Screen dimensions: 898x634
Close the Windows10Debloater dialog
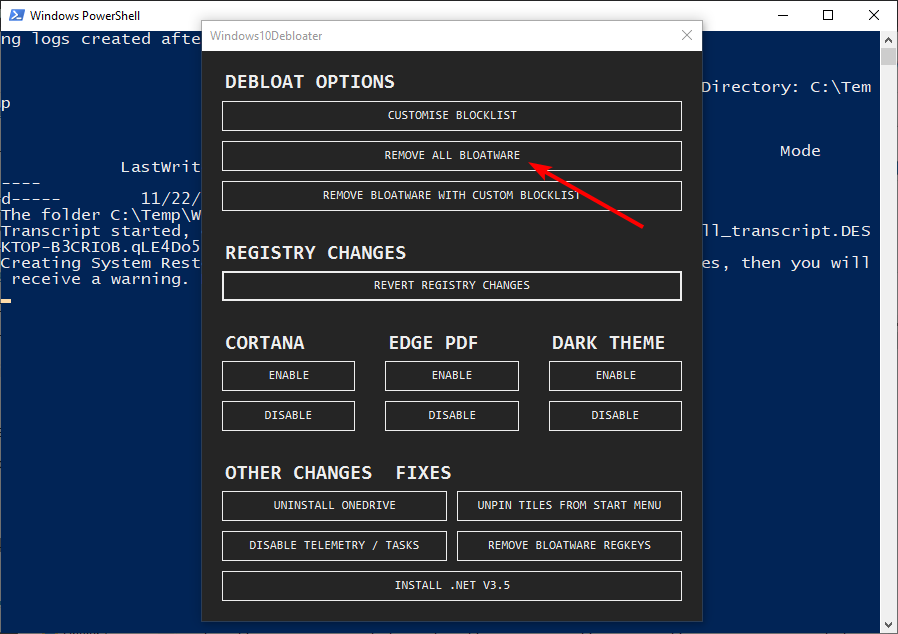pyautogui.click(x=687, y=36)
